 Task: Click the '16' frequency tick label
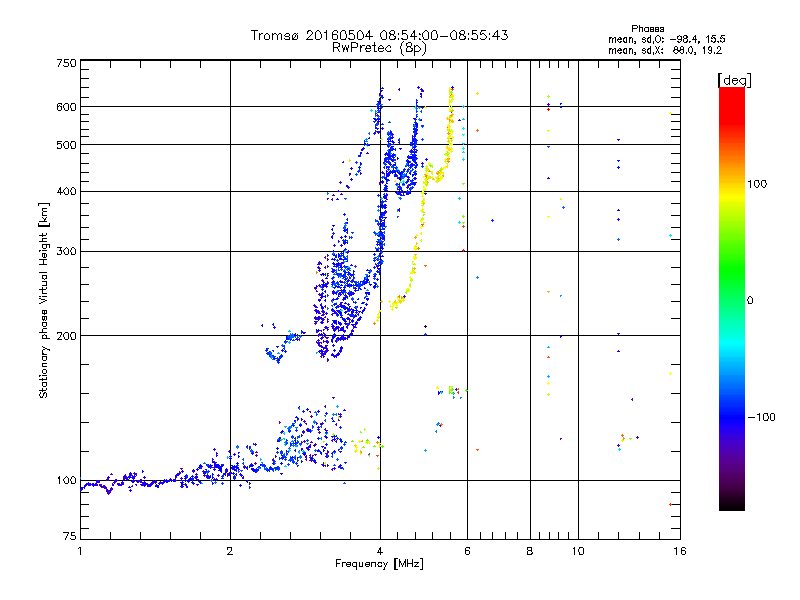680,551
